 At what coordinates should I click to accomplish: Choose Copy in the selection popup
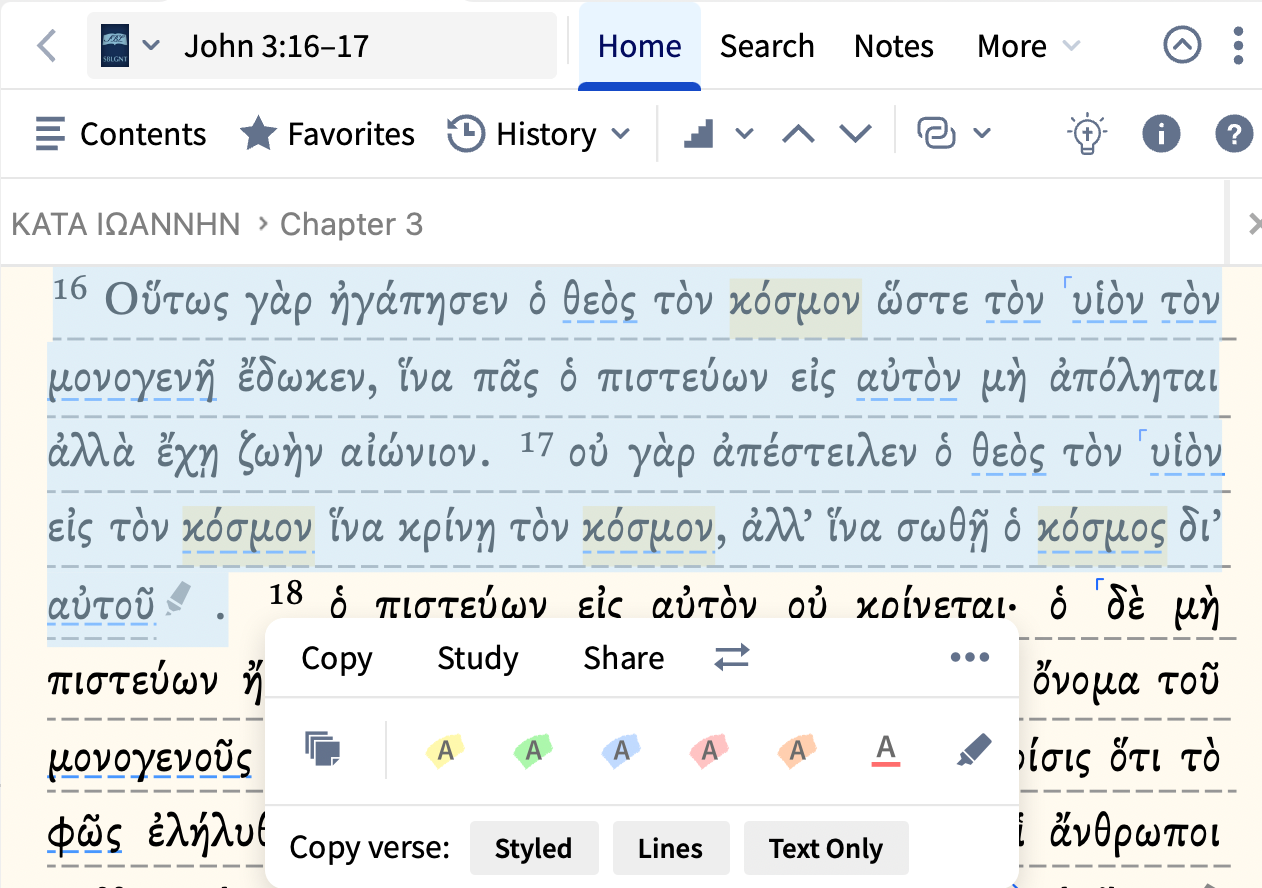pyautogui.click(x=337, y=658)
